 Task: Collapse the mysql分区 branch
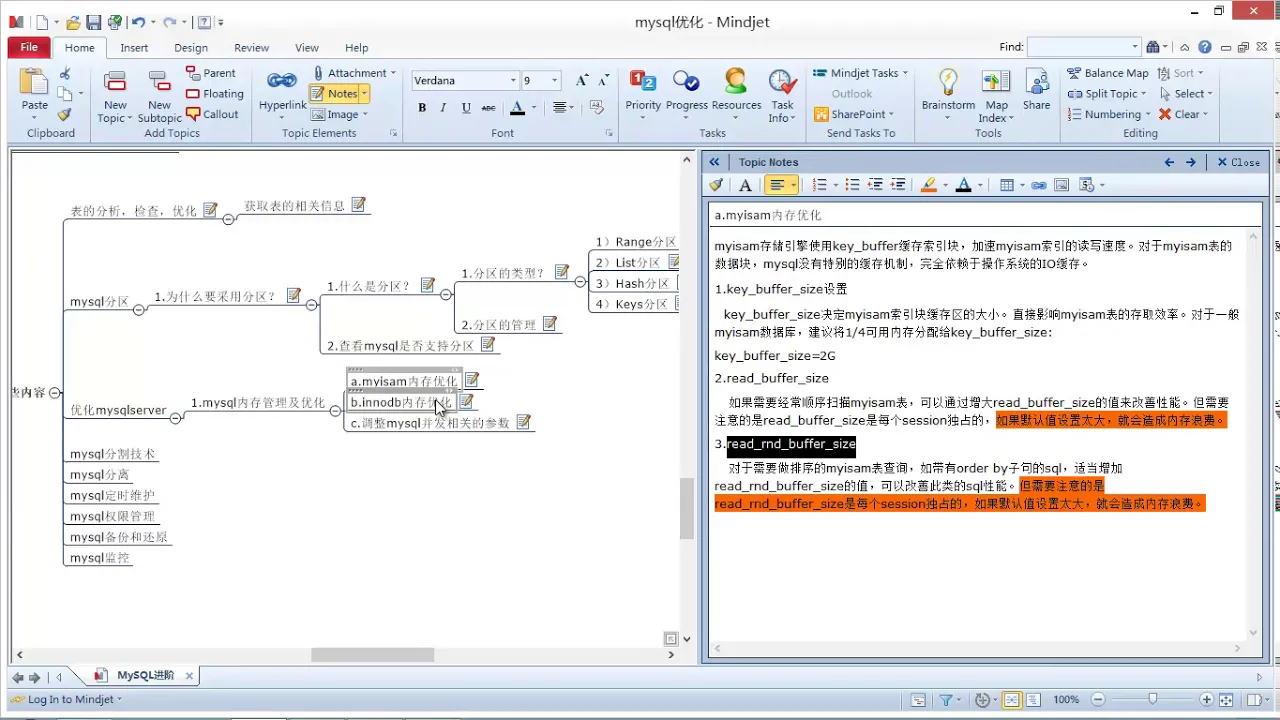(139, 310)
